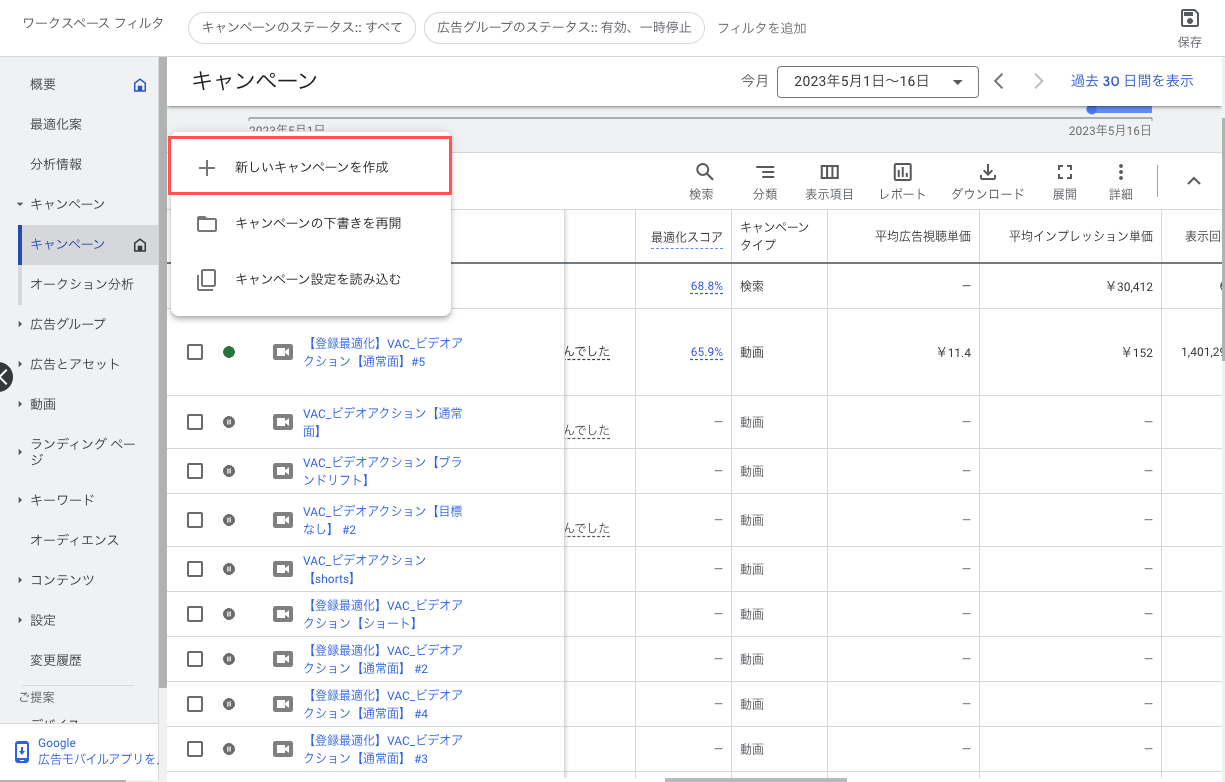Tick checkbox for VAC_ビデオアクション【shorts】row
1225x782 pixels.
195,569
